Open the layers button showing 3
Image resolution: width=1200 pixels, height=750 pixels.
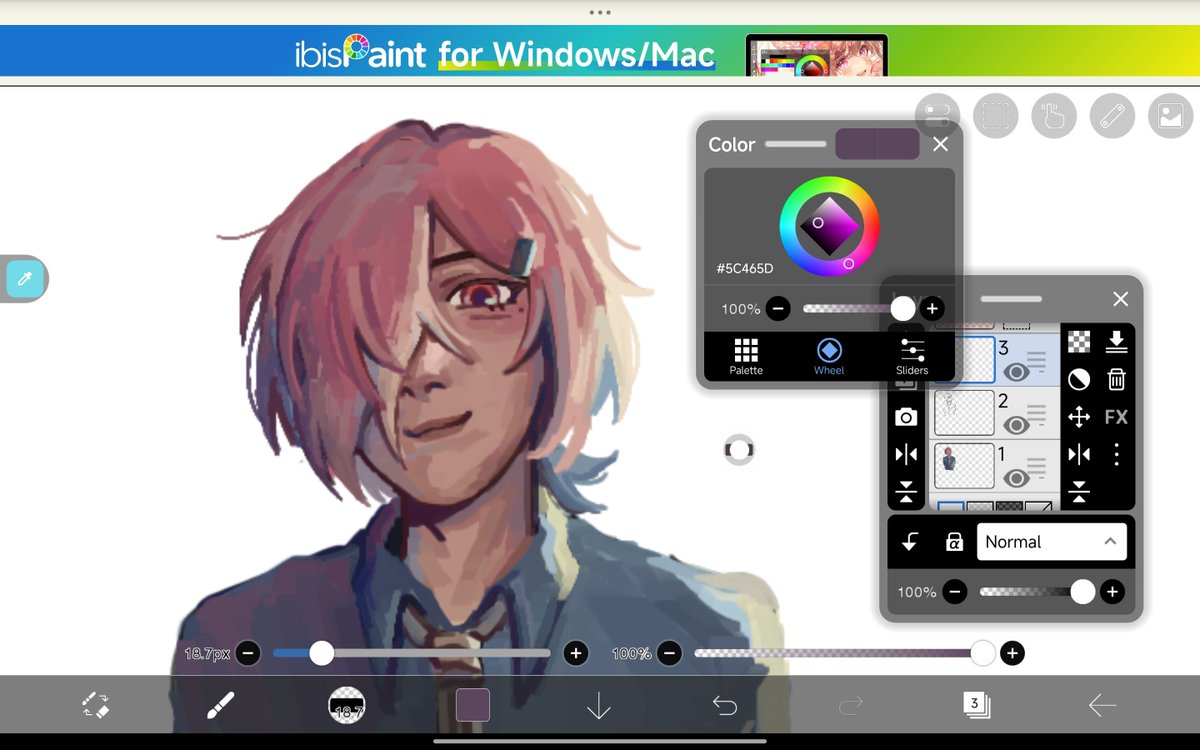(977, 705)
